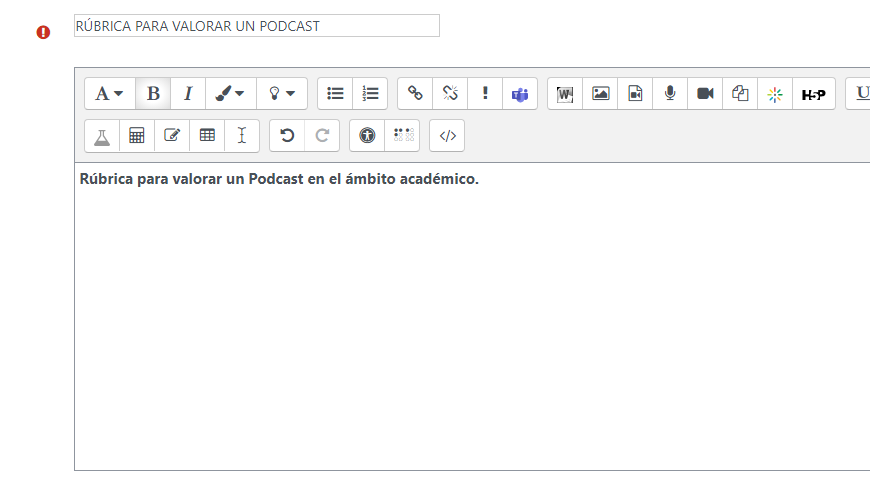Undo the last action

[x=287, y=136]
